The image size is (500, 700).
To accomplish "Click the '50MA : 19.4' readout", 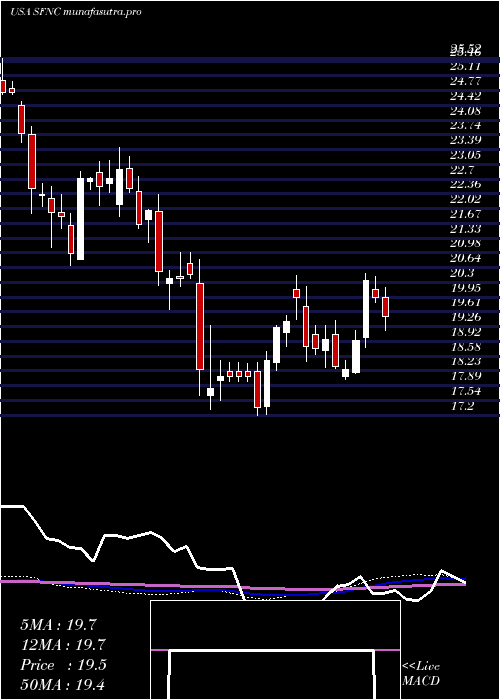I will click(62, 685).
